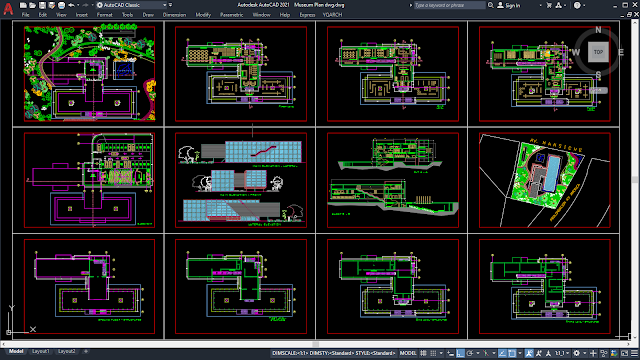The image size is (640, 360).
Task: Click the Redo arrow icon
Action: tap(85, 5)
